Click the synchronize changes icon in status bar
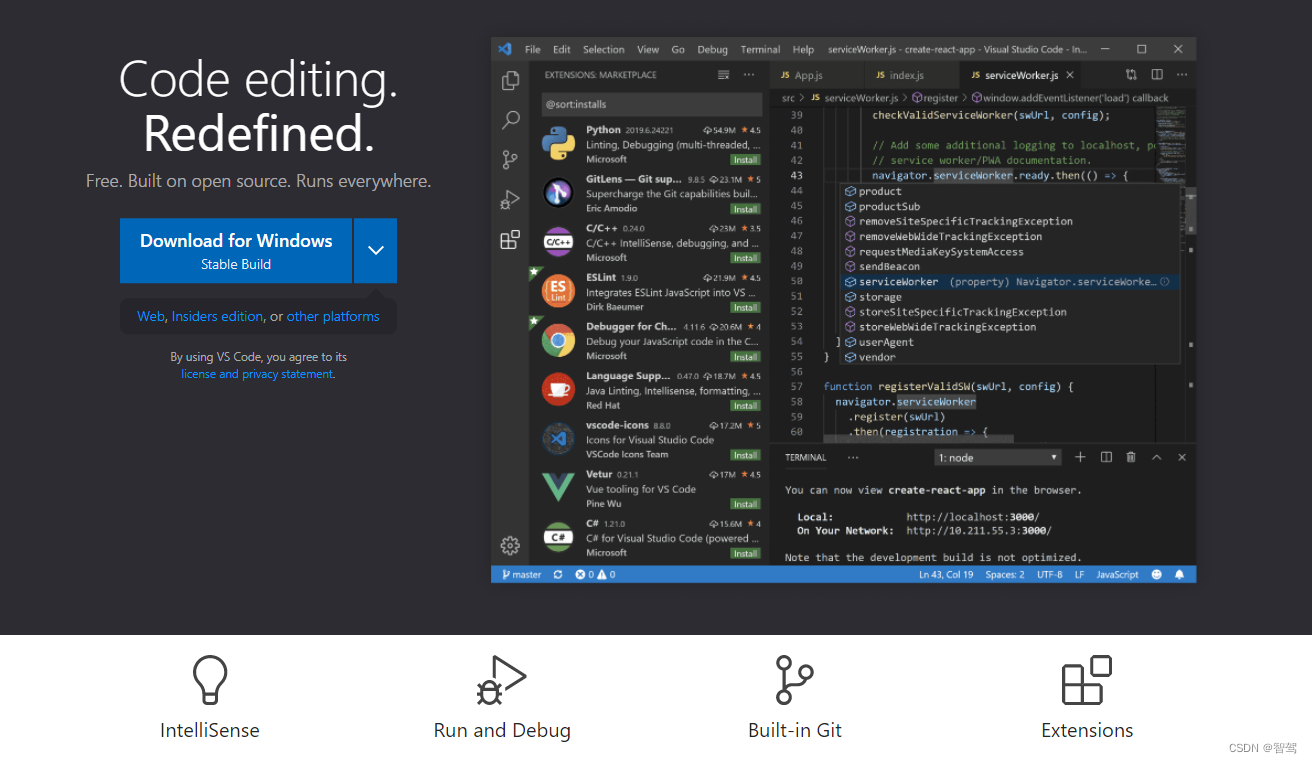This screenshot has width=1312, height=763. tap(558, 575)
